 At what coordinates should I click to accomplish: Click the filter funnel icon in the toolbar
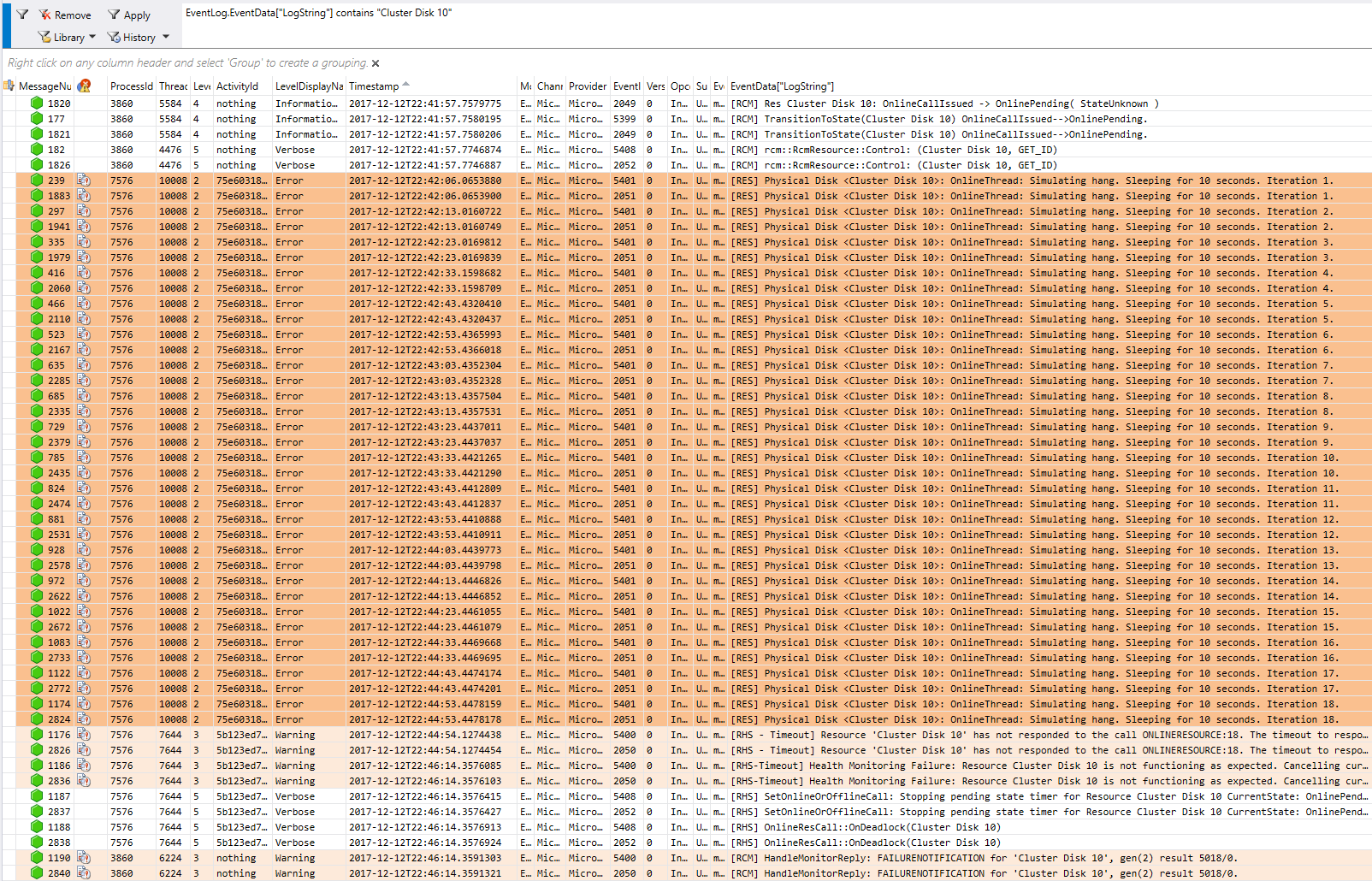[22, 14]
